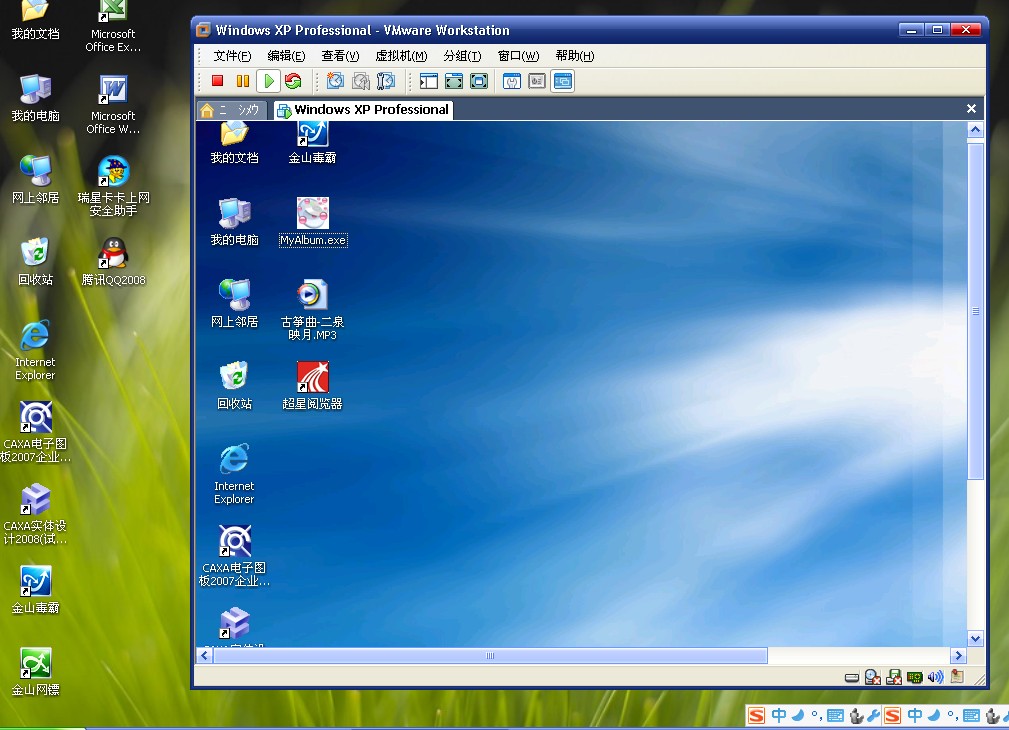Click the 超星阅览器 shortcut
The image size is (1009, 730).
pyautogui.click(x=312, y=386)
